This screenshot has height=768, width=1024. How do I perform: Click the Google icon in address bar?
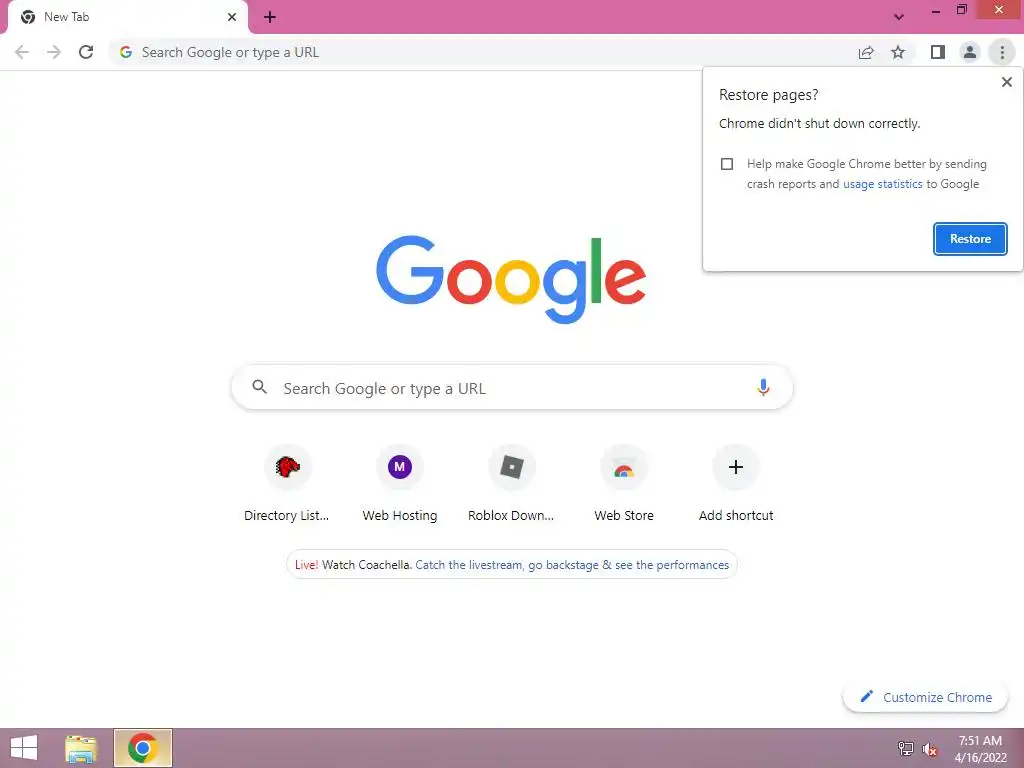[126, 52]
